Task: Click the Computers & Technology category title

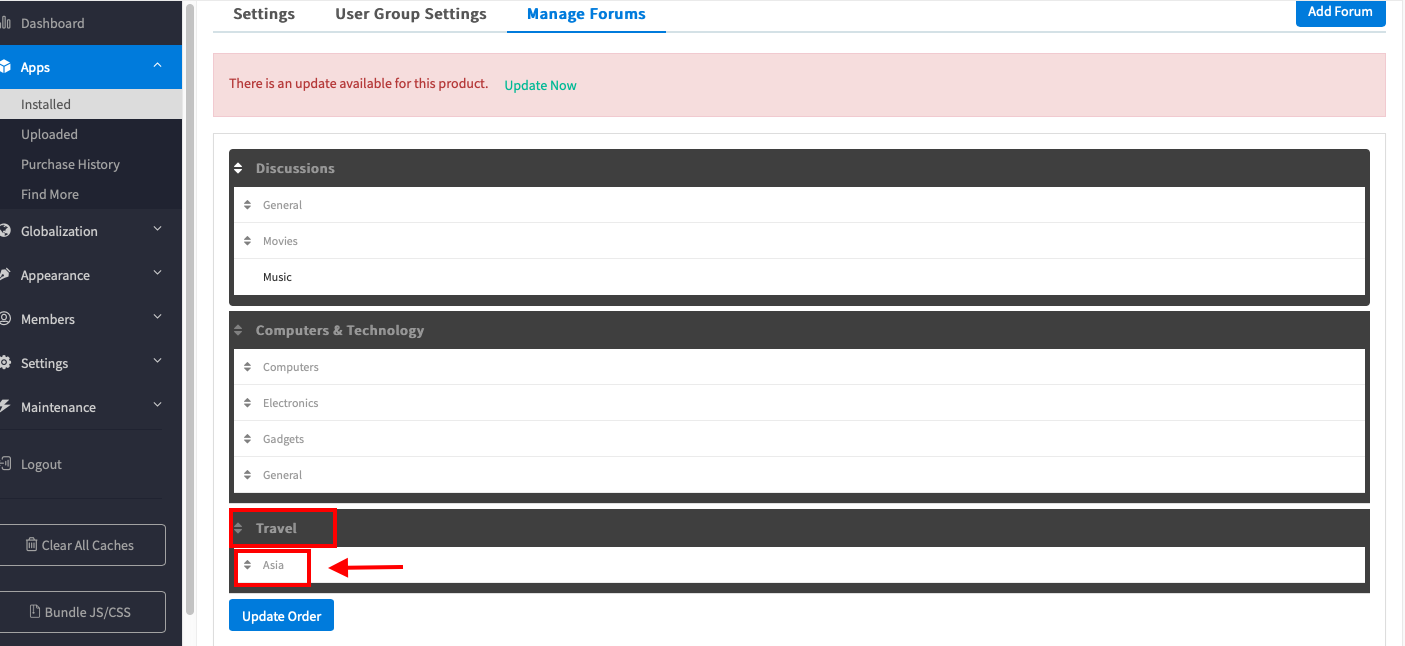Action: (340, 330)
